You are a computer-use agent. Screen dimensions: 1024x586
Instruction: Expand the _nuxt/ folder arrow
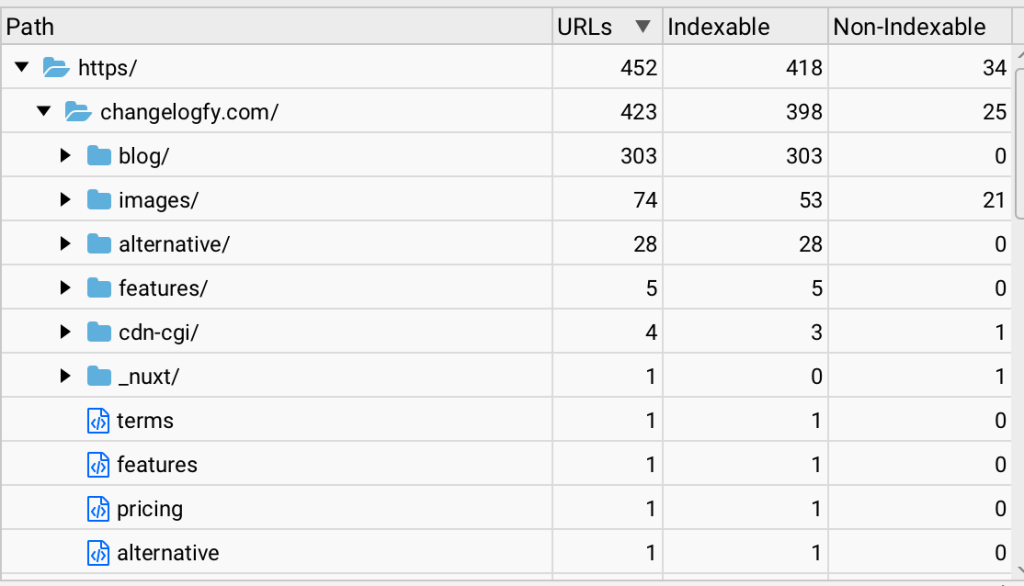tap(65, 376)
